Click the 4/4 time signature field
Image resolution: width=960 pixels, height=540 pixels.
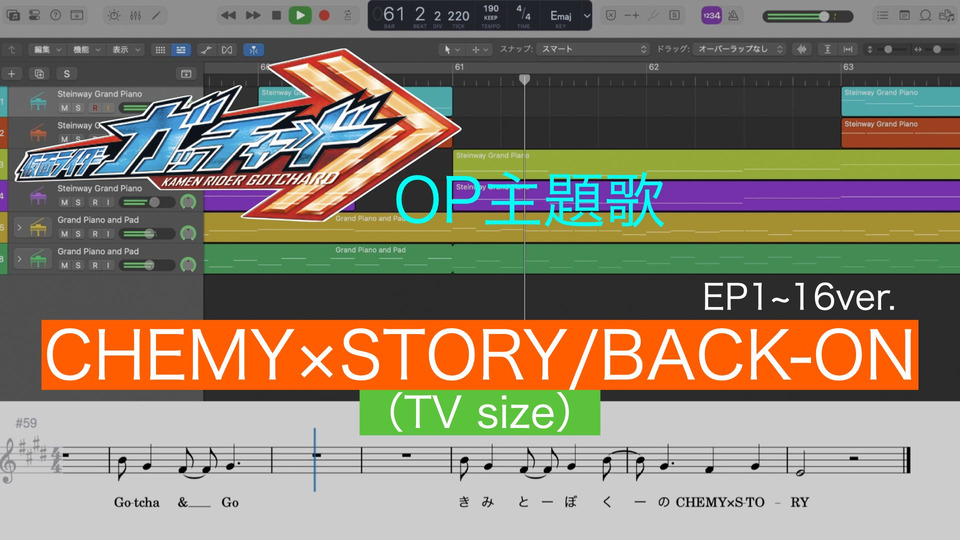523,10
